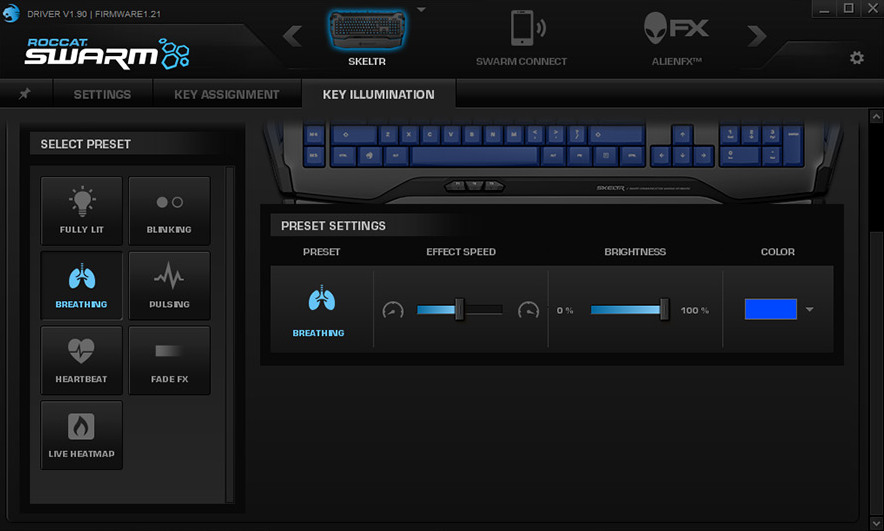This screenshot has height=531, width=884.
Task: Open the Key Assignment tab
Action: 227,94
